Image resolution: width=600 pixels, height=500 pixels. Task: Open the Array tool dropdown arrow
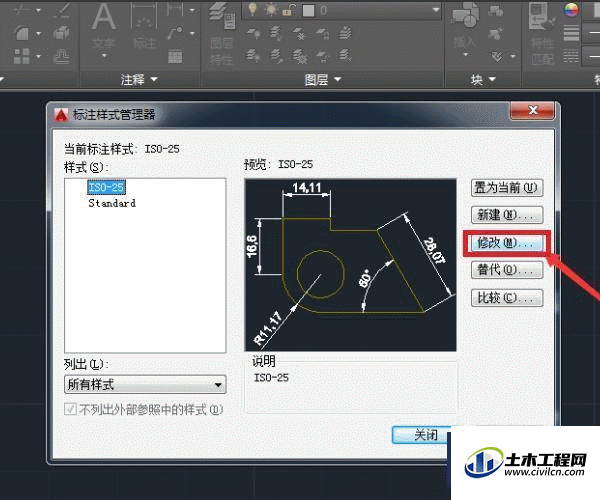coord(38,57)
